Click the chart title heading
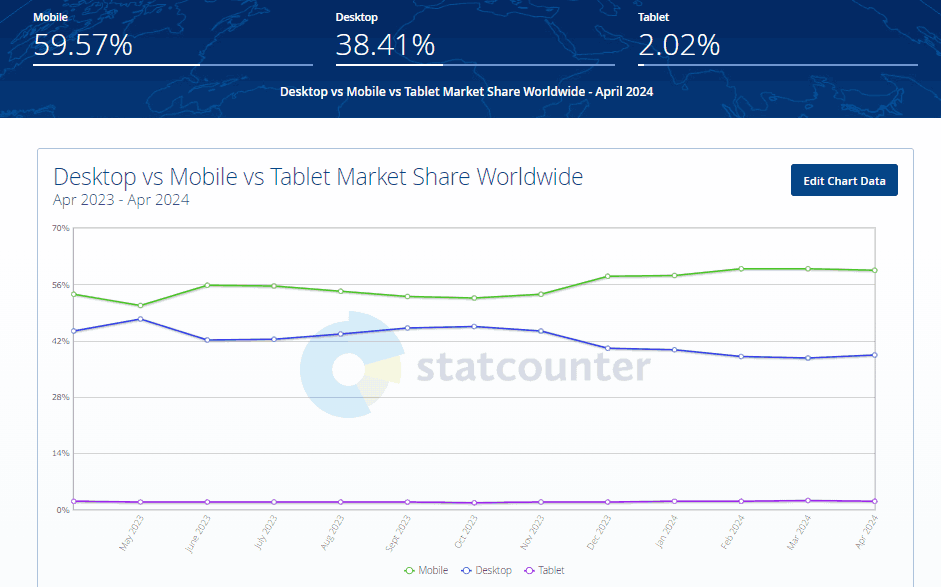This screenshot has width=941, height=587. (x=318, y=176)
